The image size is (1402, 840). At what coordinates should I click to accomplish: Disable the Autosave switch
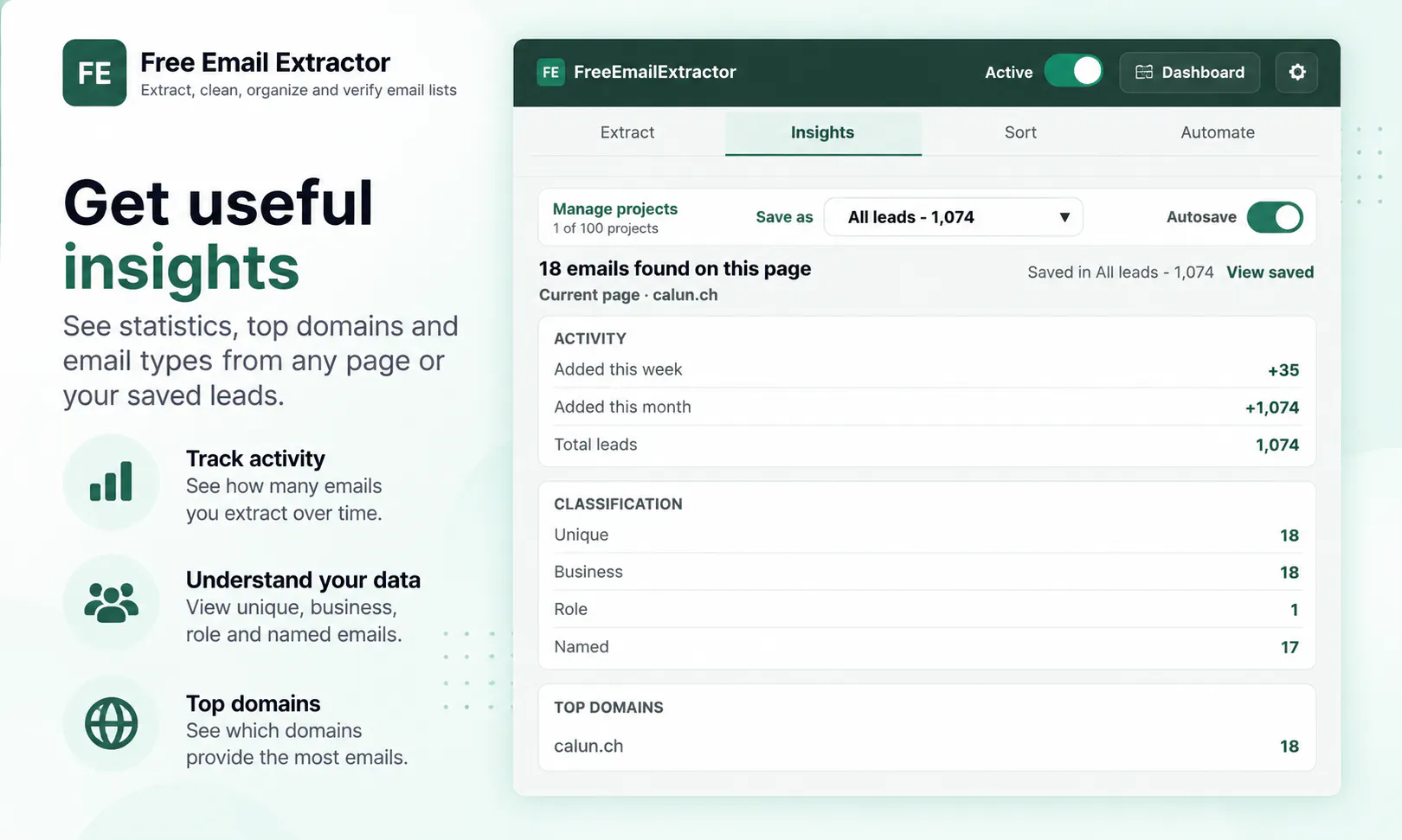pyautogui.click(x=1275, y=217)
